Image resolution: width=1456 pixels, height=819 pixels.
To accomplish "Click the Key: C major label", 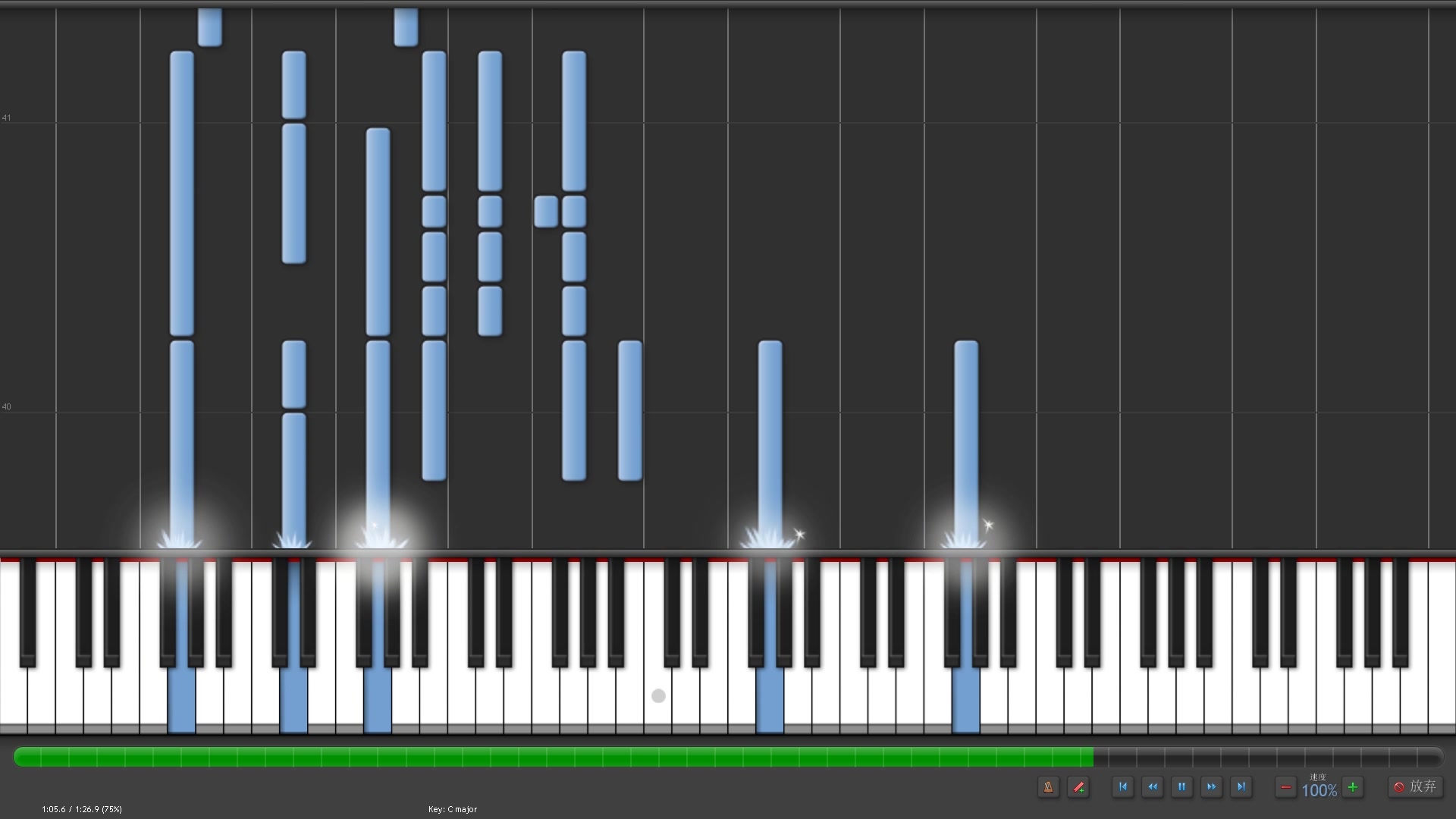I will tap(453, 809).
